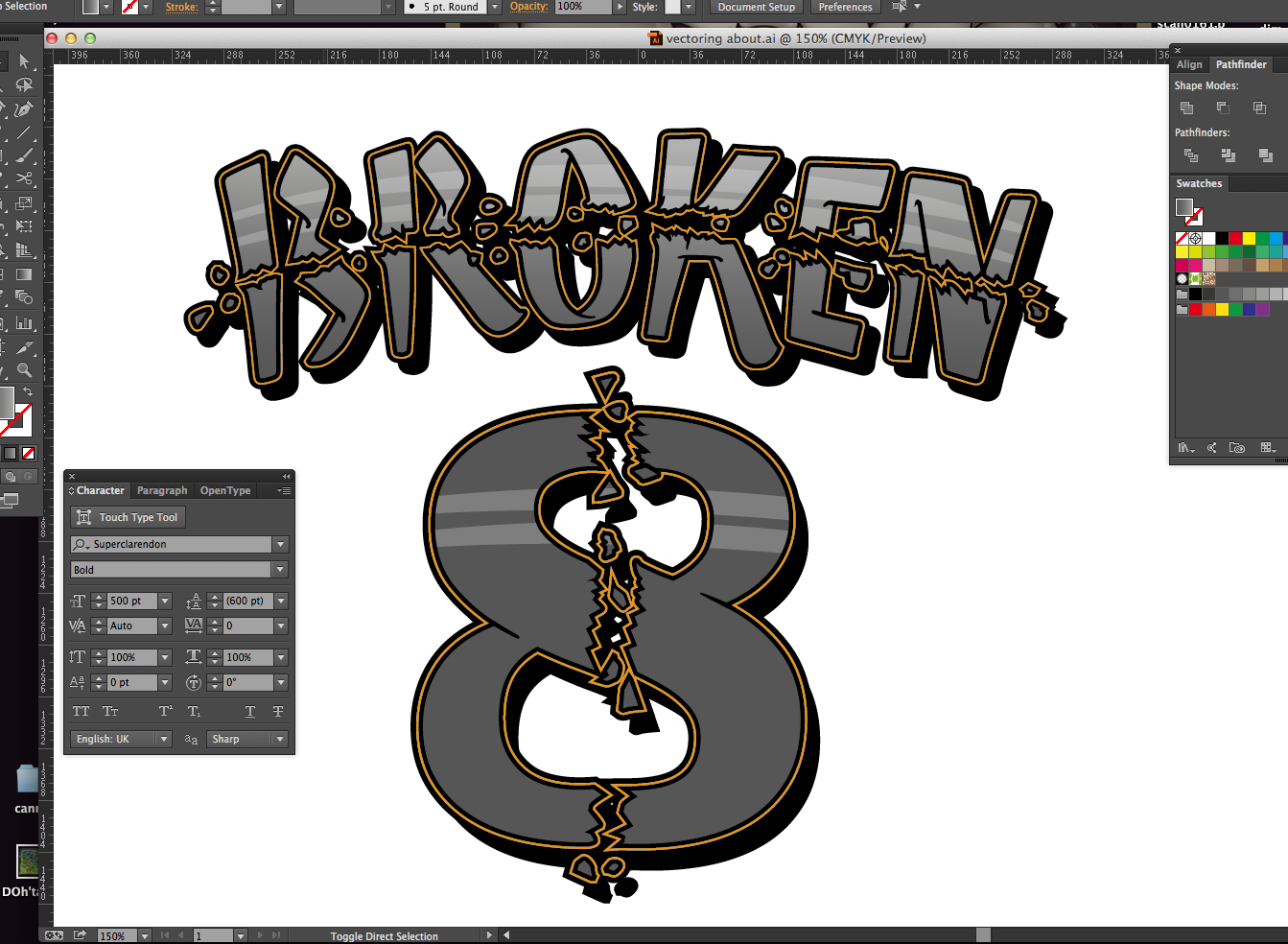The width and height of the screenshot is (1288, 944).
Task: Select the Pathfinder tab
Action: [x=1241, y=64]
